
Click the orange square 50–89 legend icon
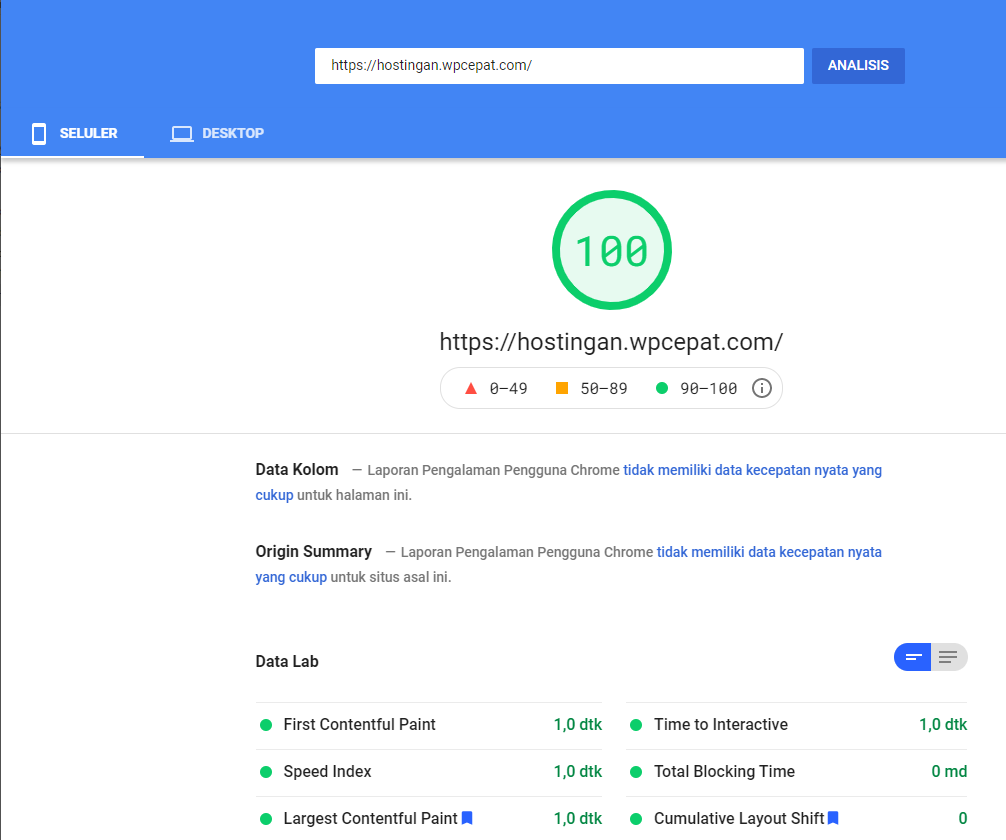pyautogui.click(x=562, y=388)
